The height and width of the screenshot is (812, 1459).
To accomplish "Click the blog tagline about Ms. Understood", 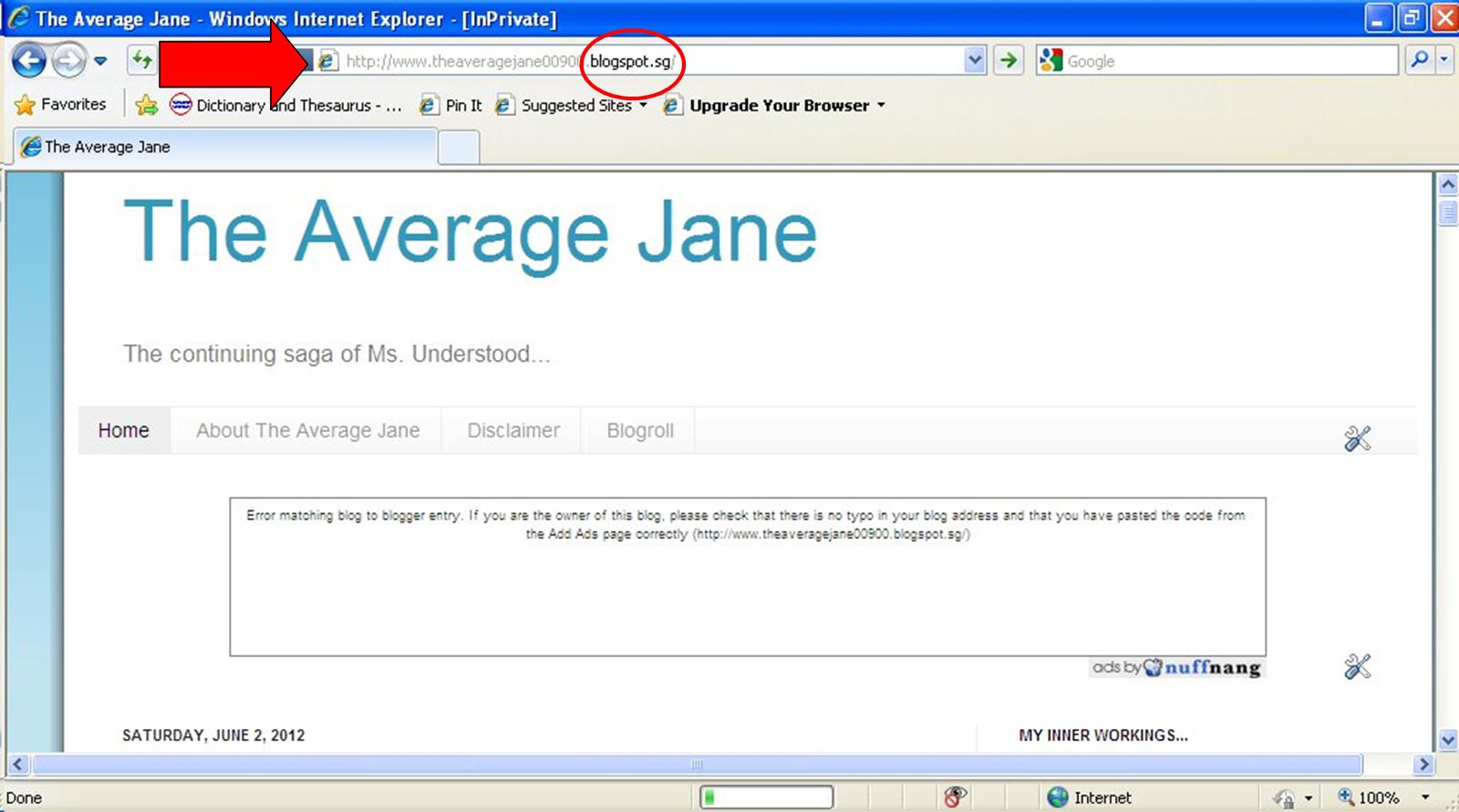I will point(336,354).
